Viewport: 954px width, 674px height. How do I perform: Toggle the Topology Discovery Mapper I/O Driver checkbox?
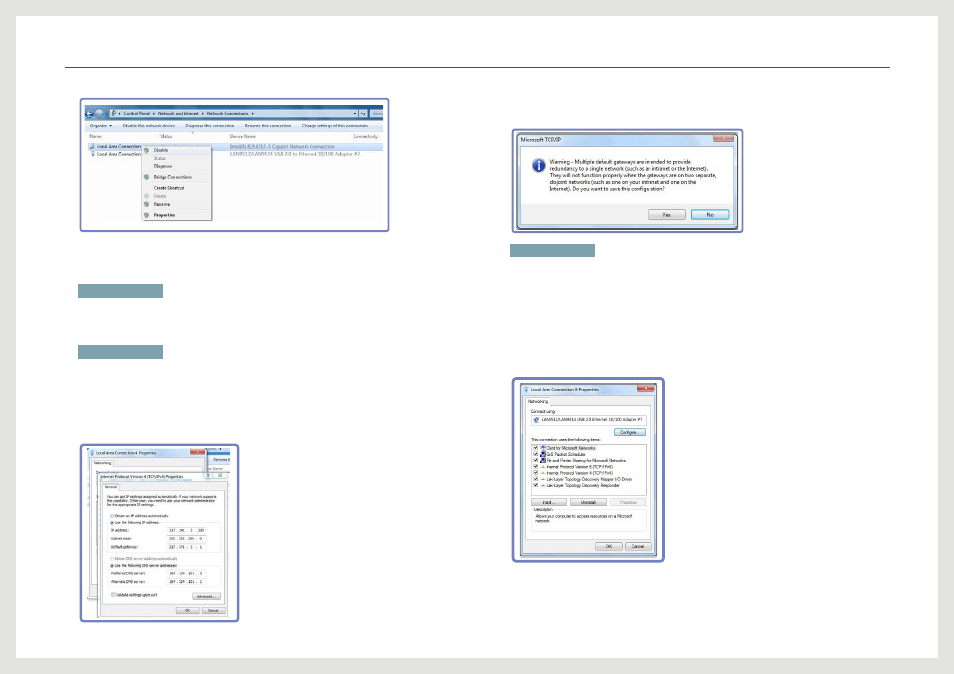535,479
